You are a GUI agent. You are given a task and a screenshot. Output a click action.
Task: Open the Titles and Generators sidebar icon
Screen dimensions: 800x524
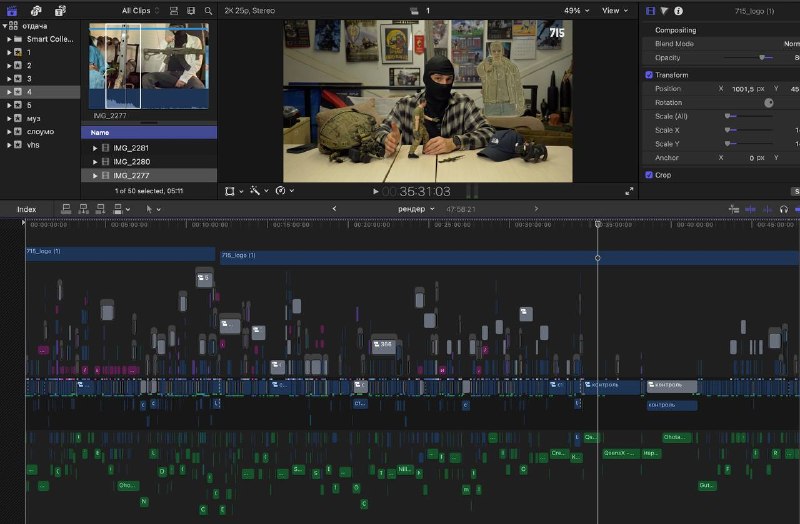(61, 10)
